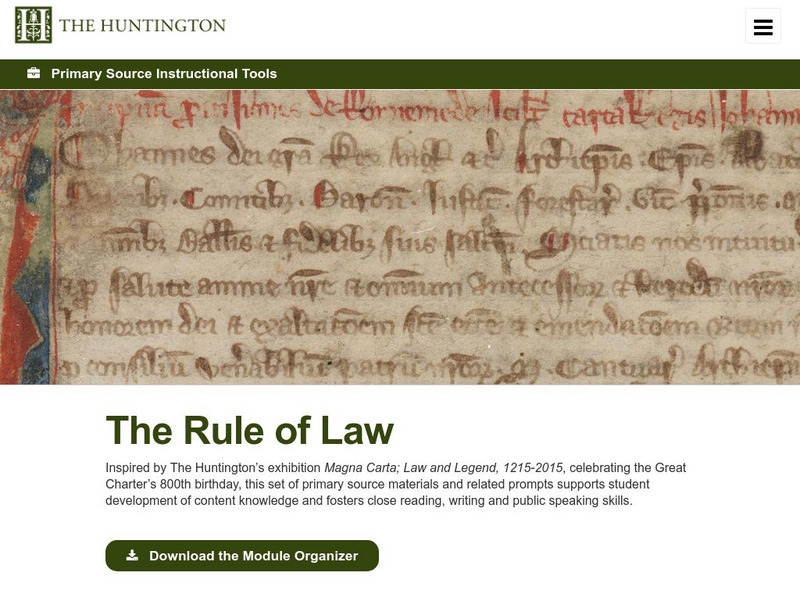Screen dimensions: 800x594
Task: Click Download the Module Organizer button
Action: click(242, 556)
